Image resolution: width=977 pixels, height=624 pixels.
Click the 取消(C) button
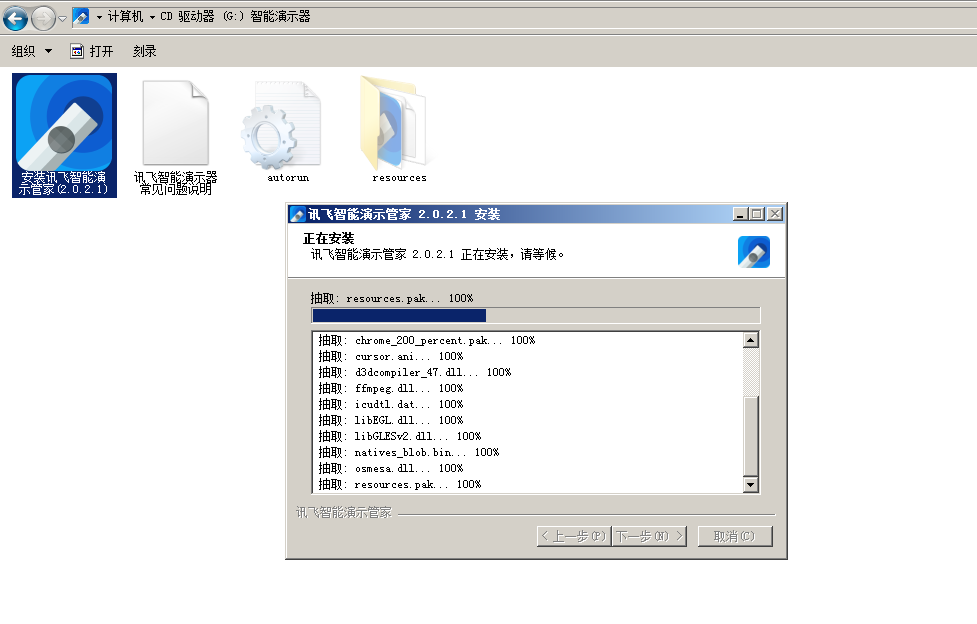pyautogui.click(x=735, y=536)
